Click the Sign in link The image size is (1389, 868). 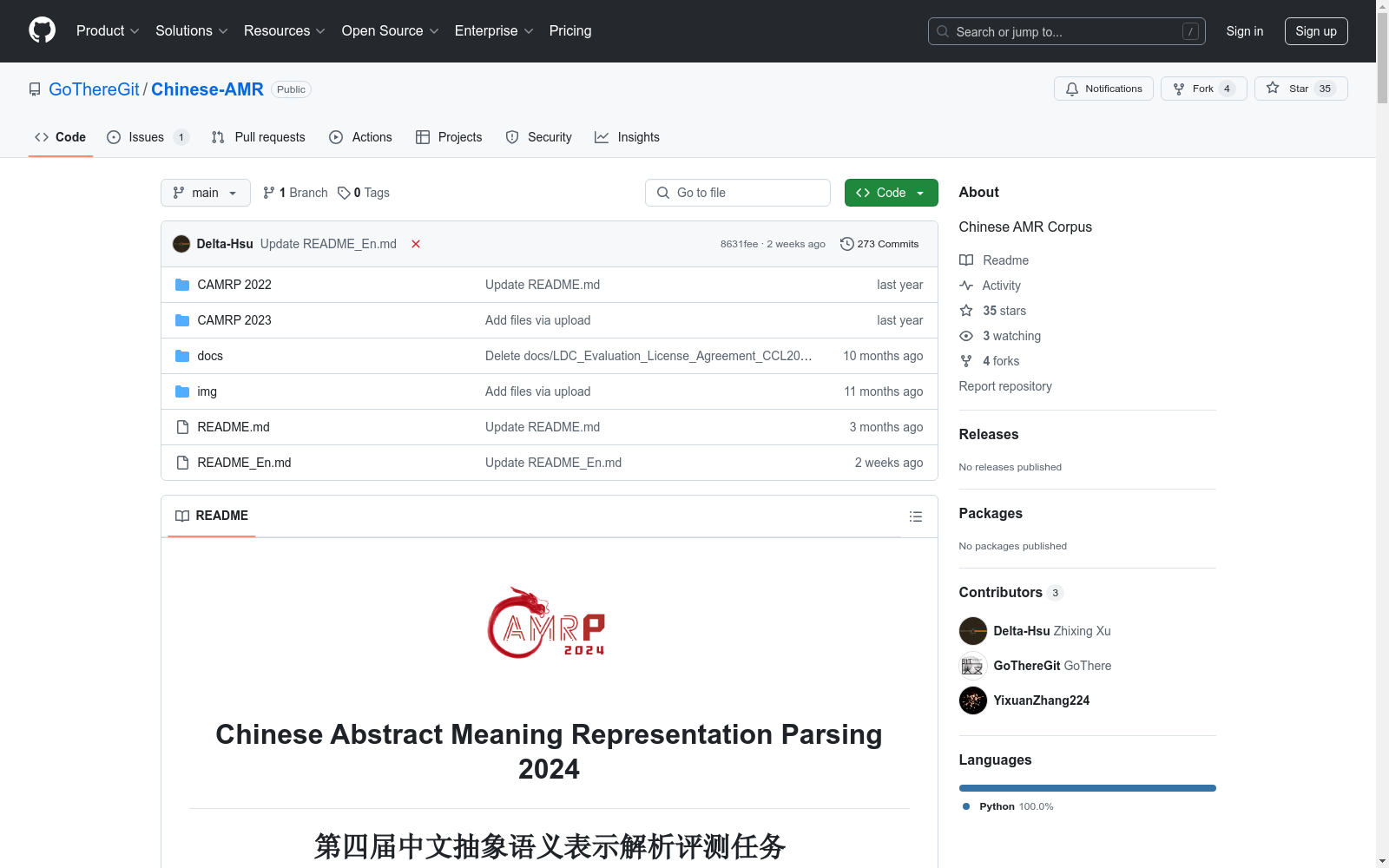click(x=1245, y=31)
